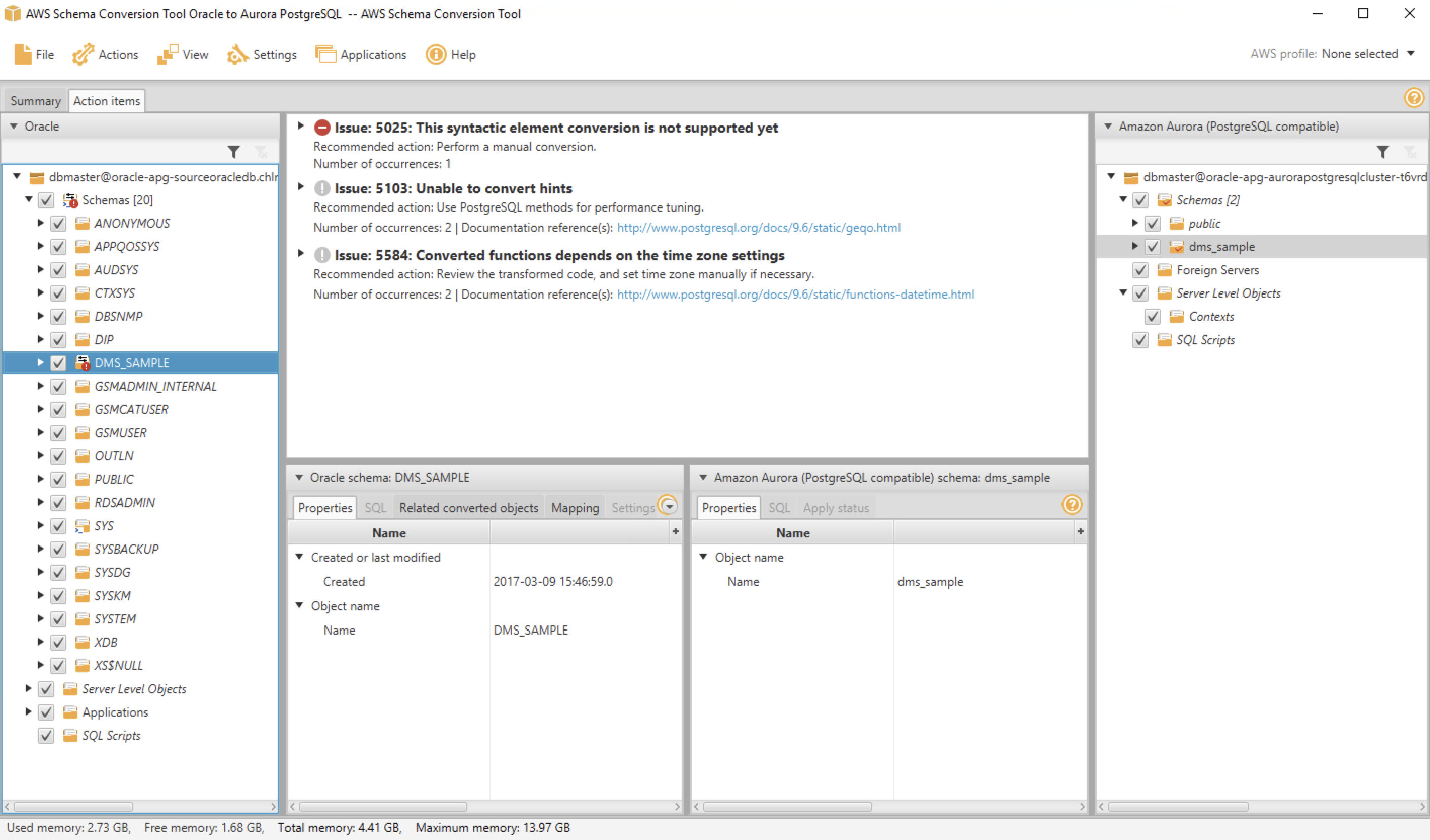Image resolution: width=1430 pixels, height=840 pixels.
Task: Open the Mapping tab
Action: tap(575, 508)
